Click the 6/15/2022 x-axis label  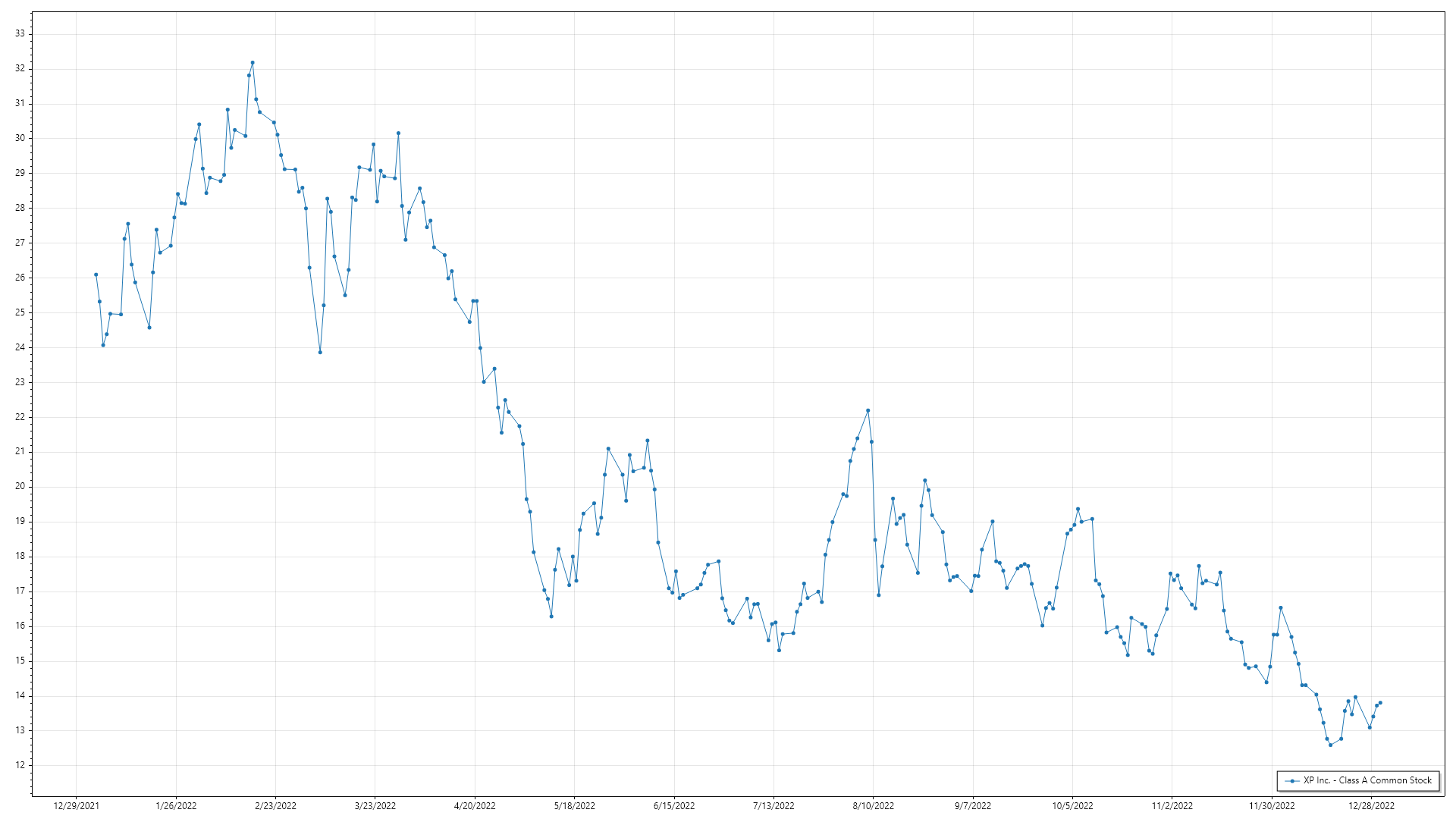click(x=674, y=806)
